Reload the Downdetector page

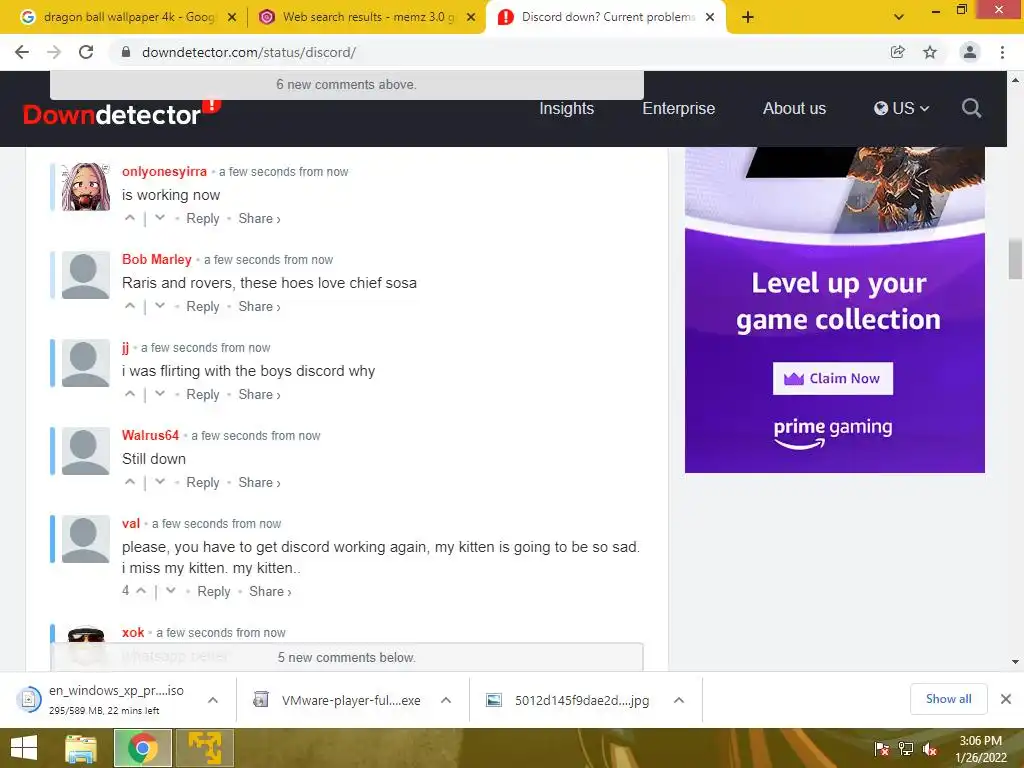click(86, 52)
